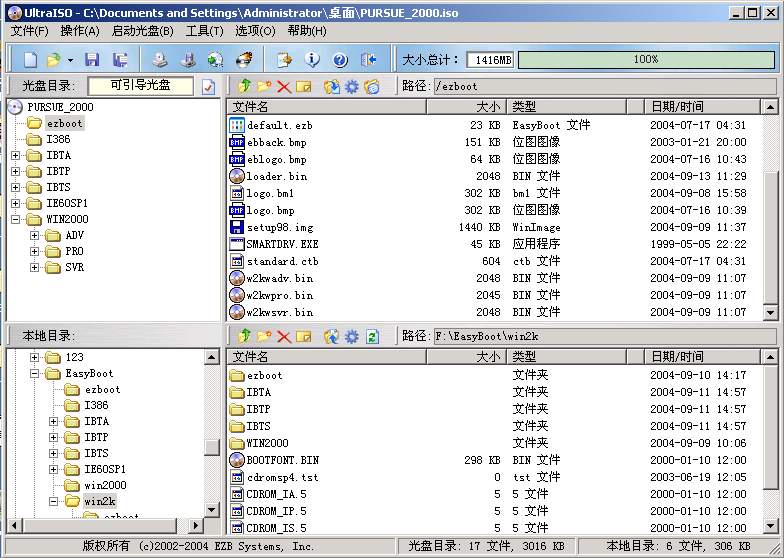Click disc file list scroll-down arrow
784x558 pixels.
770,313
